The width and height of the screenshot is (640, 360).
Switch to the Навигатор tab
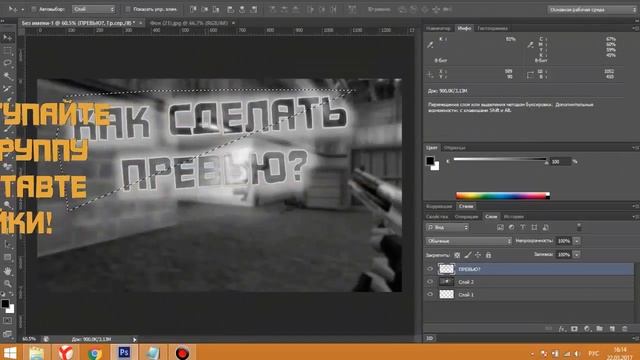coord(438,28)
